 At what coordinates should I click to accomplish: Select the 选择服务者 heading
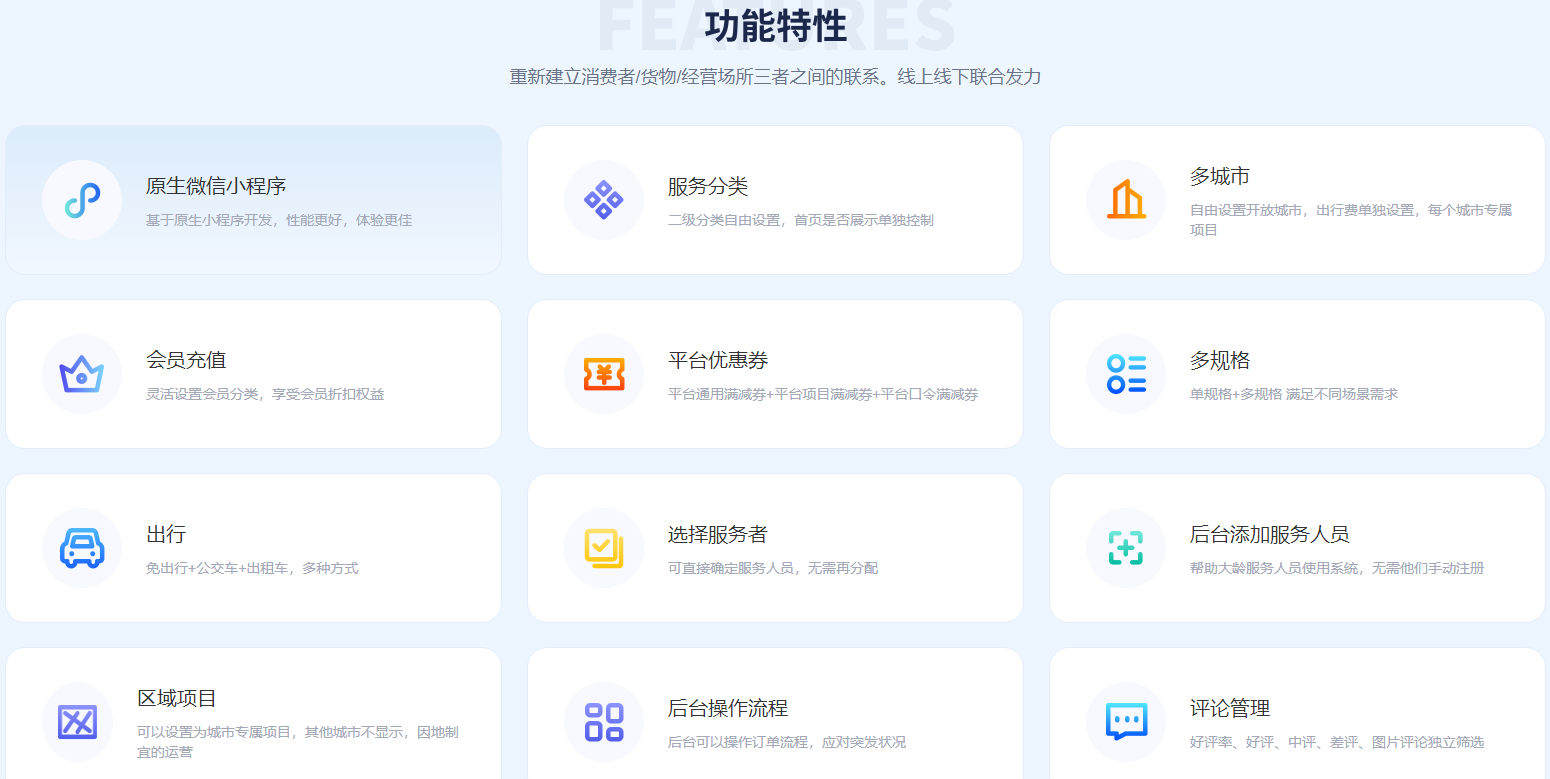[x=718, y=534]
